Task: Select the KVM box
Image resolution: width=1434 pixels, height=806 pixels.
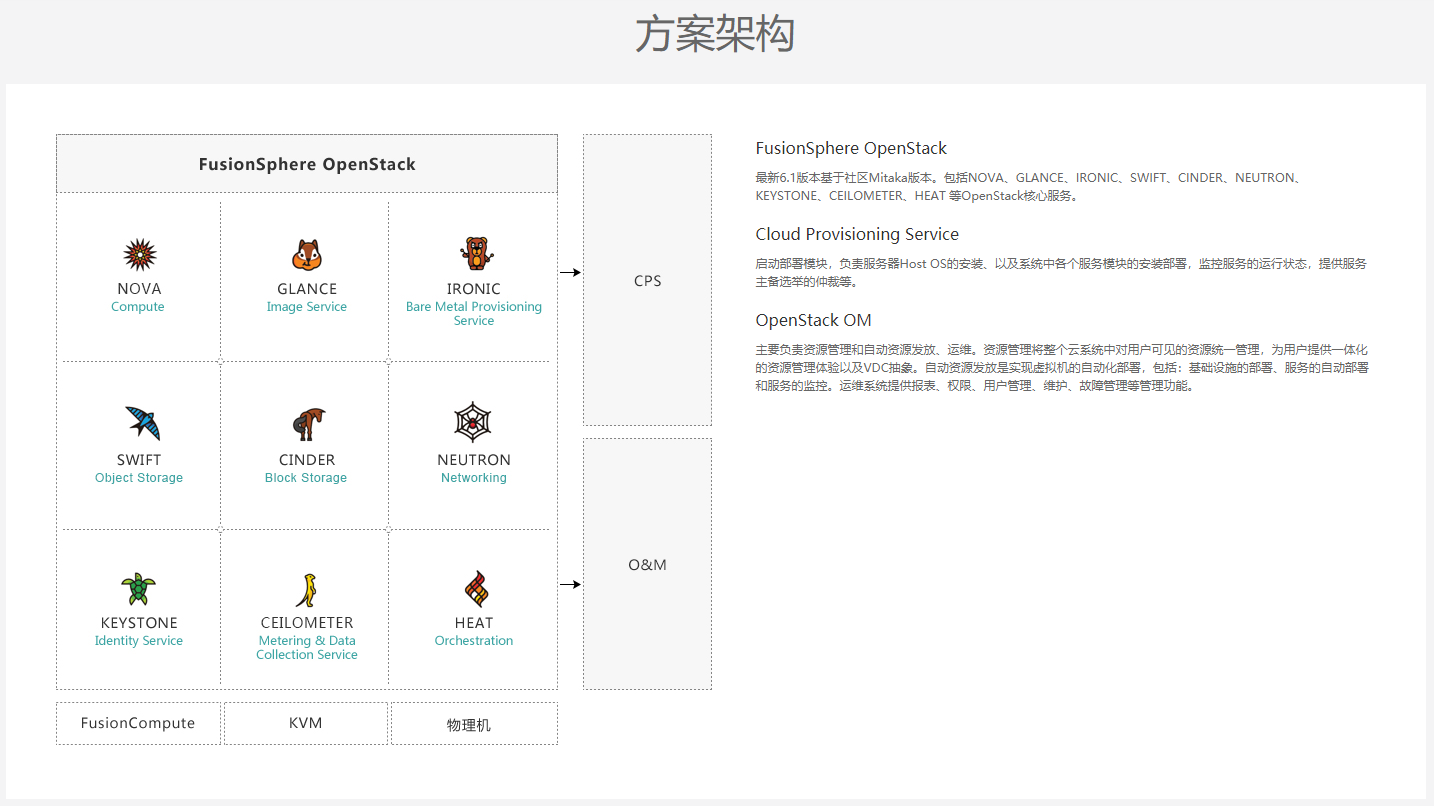Action: [x=305, y=723]
